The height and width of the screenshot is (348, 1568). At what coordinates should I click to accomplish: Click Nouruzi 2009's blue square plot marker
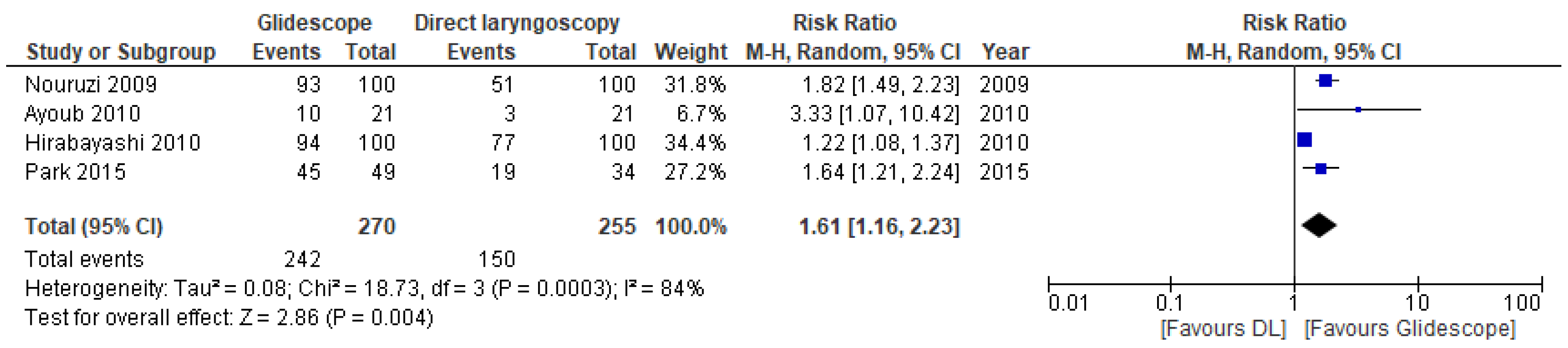pos(1325,80)
